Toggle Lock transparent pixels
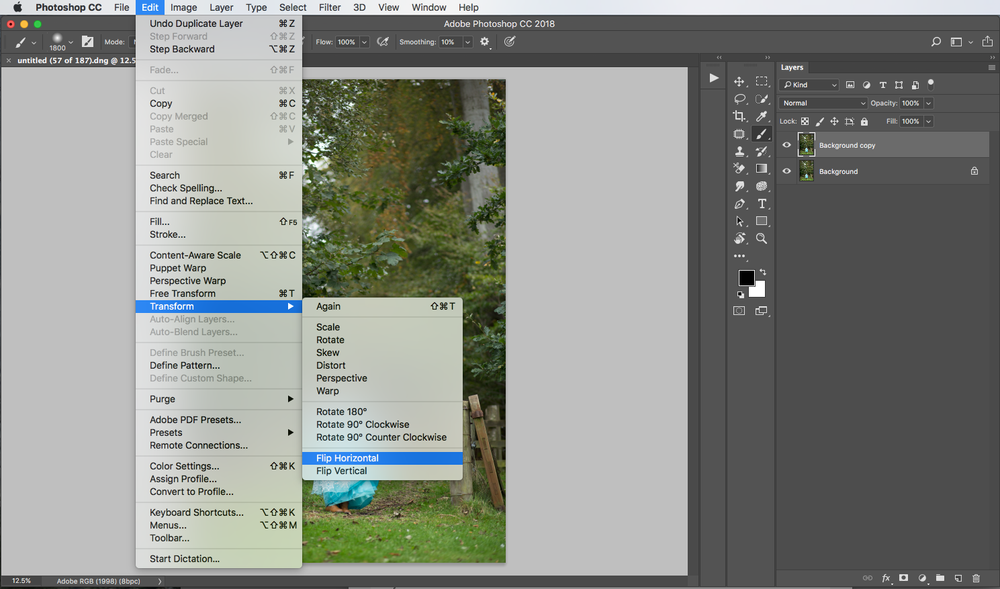Viewport: 1000px width, 589px height. pos(805,121)
